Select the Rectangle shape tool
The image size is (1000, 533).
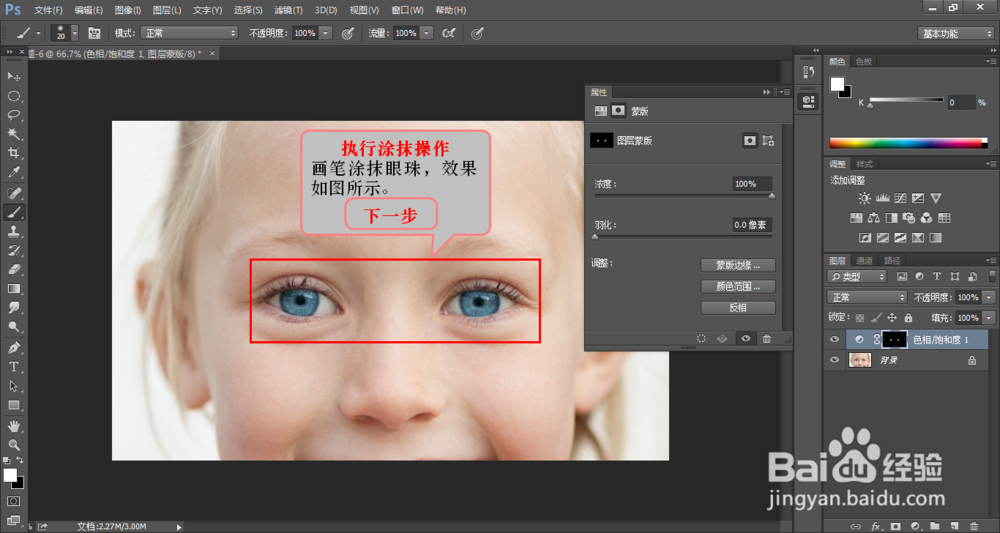pos(13,405)
